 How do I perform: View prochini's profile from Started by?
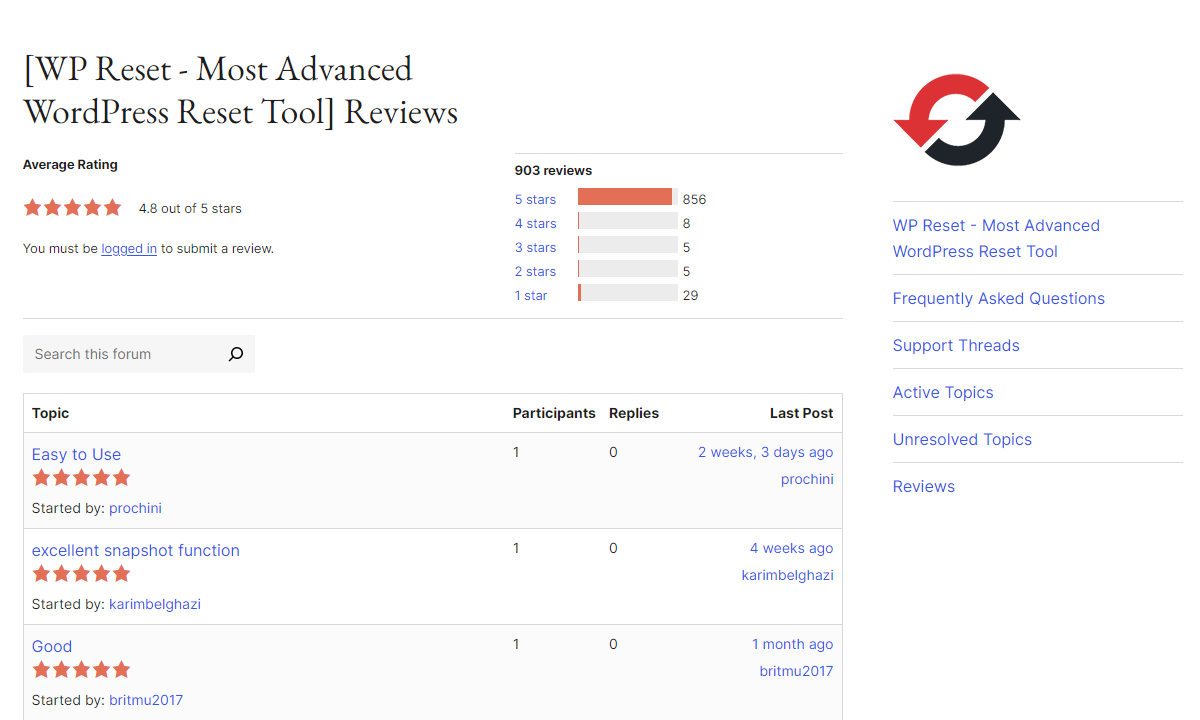tap(135, 508)
